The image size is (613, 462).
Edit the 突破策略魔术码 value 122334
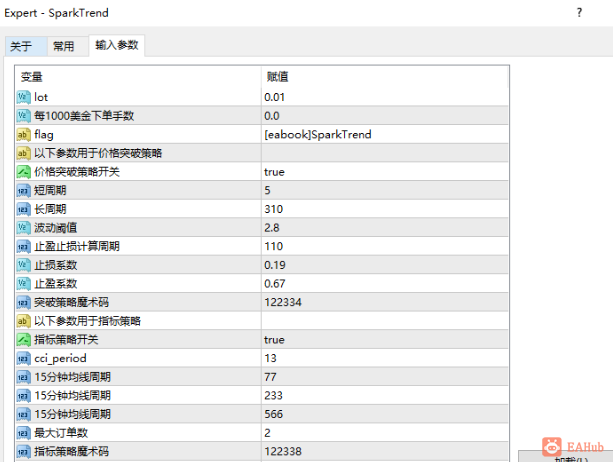pos(385,302)
